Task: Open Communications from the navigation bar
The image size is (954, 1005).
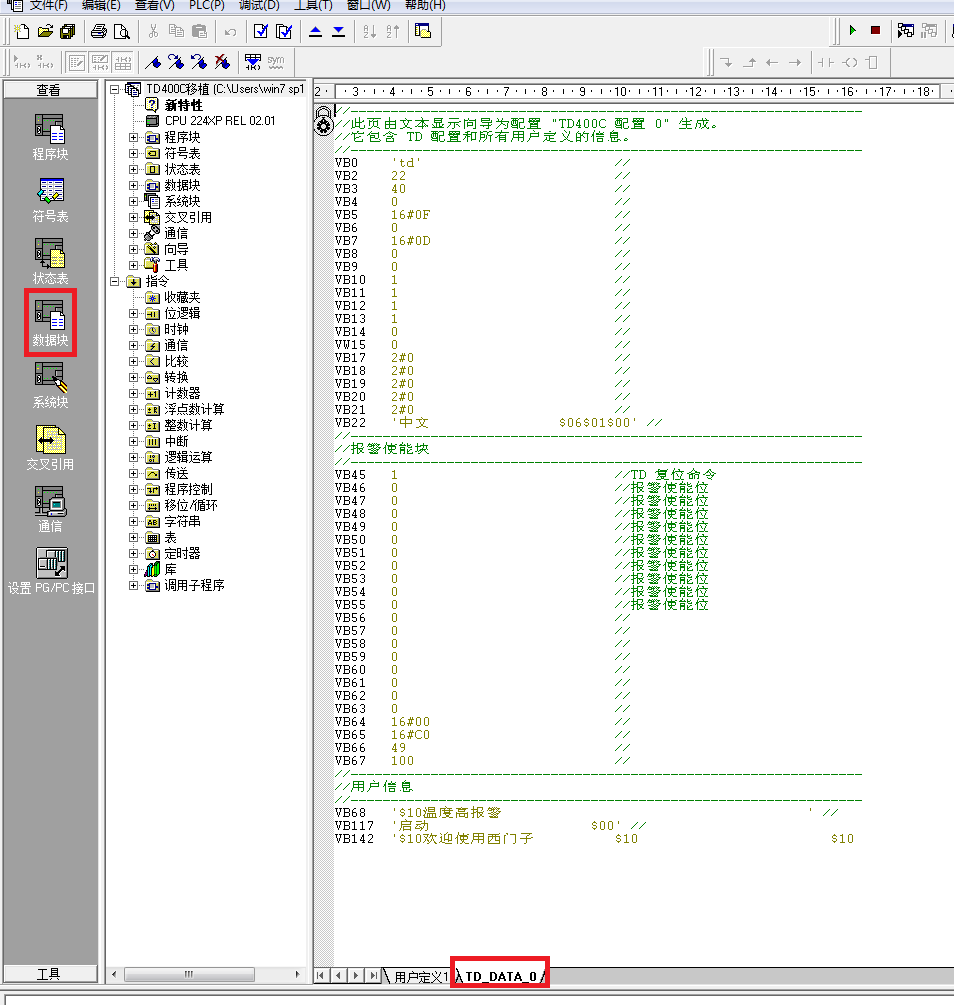Action: click(x=50, y=510)
